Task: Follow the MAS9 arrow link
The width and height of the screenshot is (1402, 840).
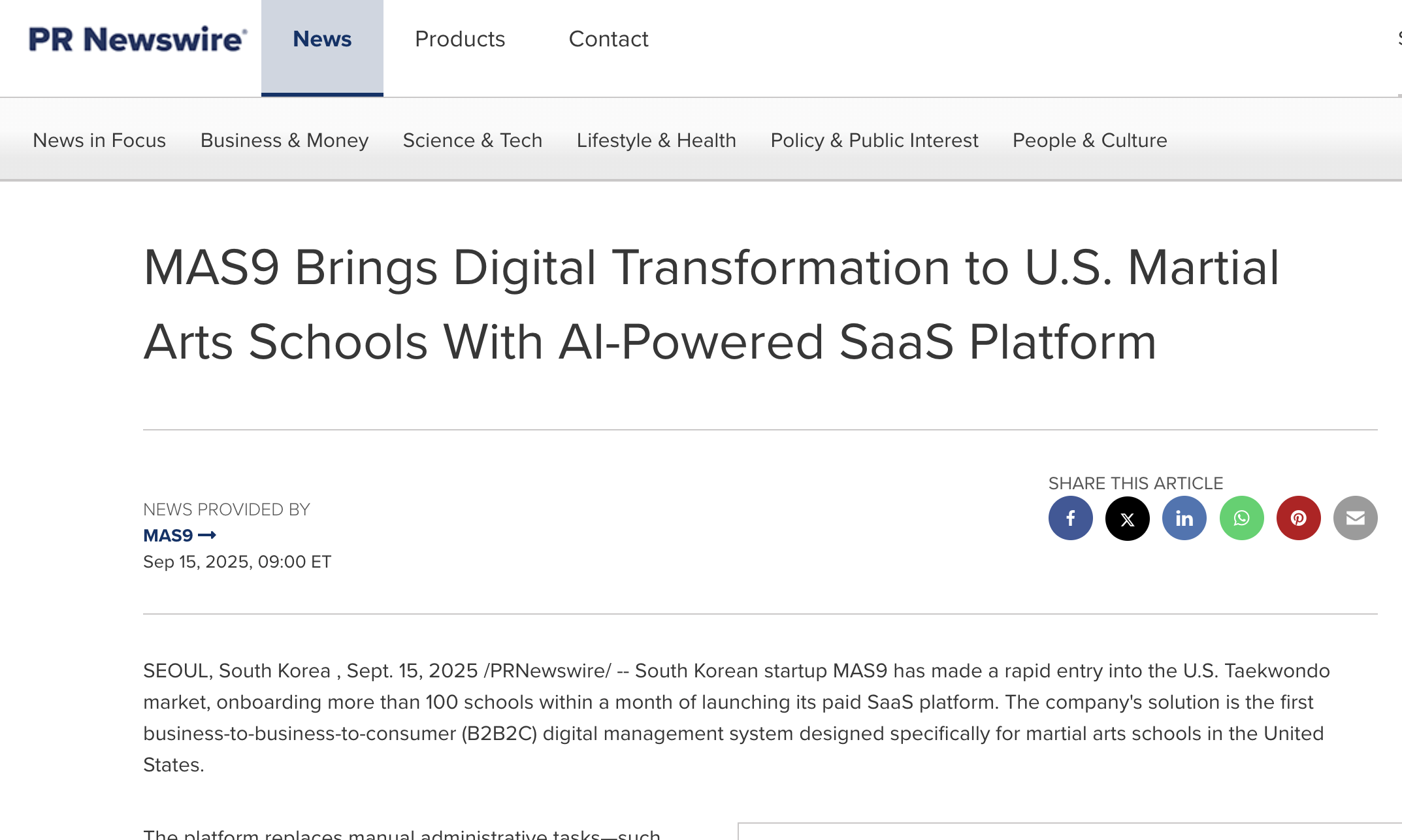Action: pos(208,535)
